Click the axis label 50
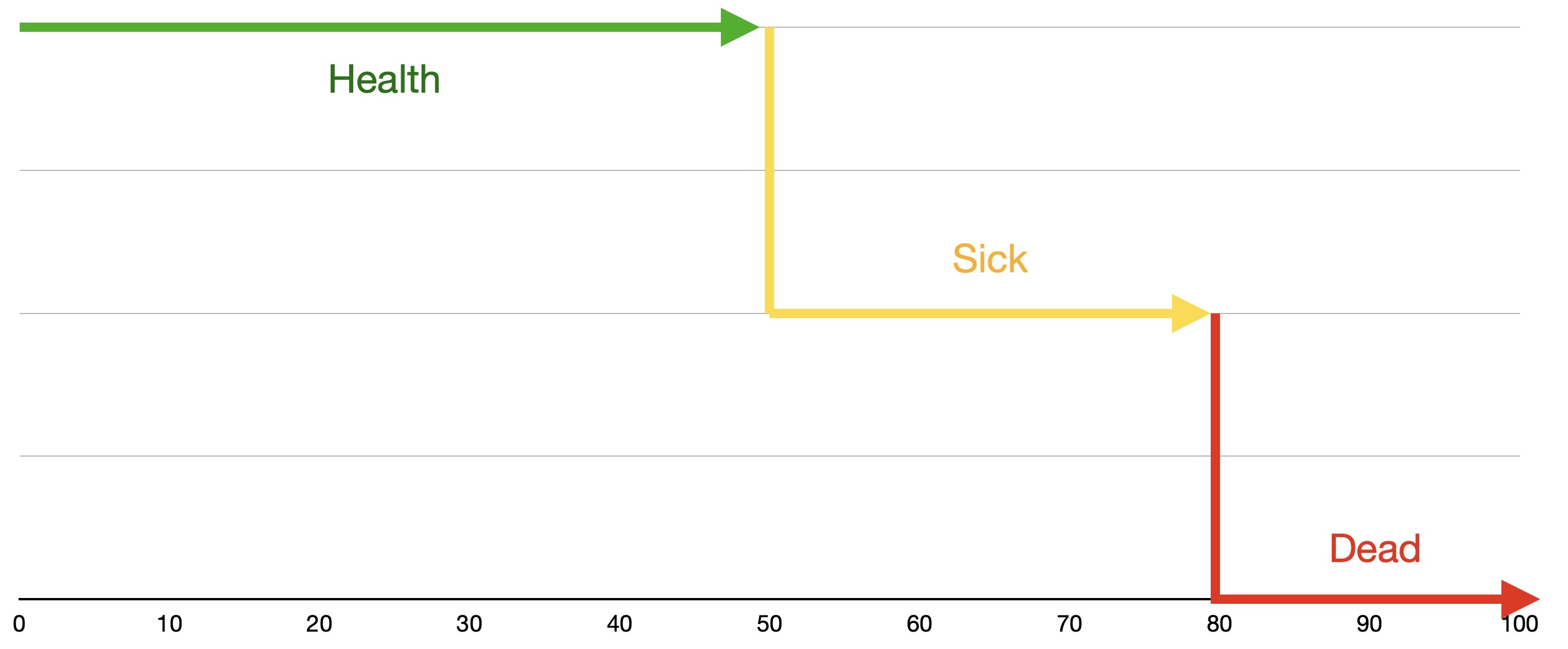This screenshot has width=1568, height=649. coord(770,624)
